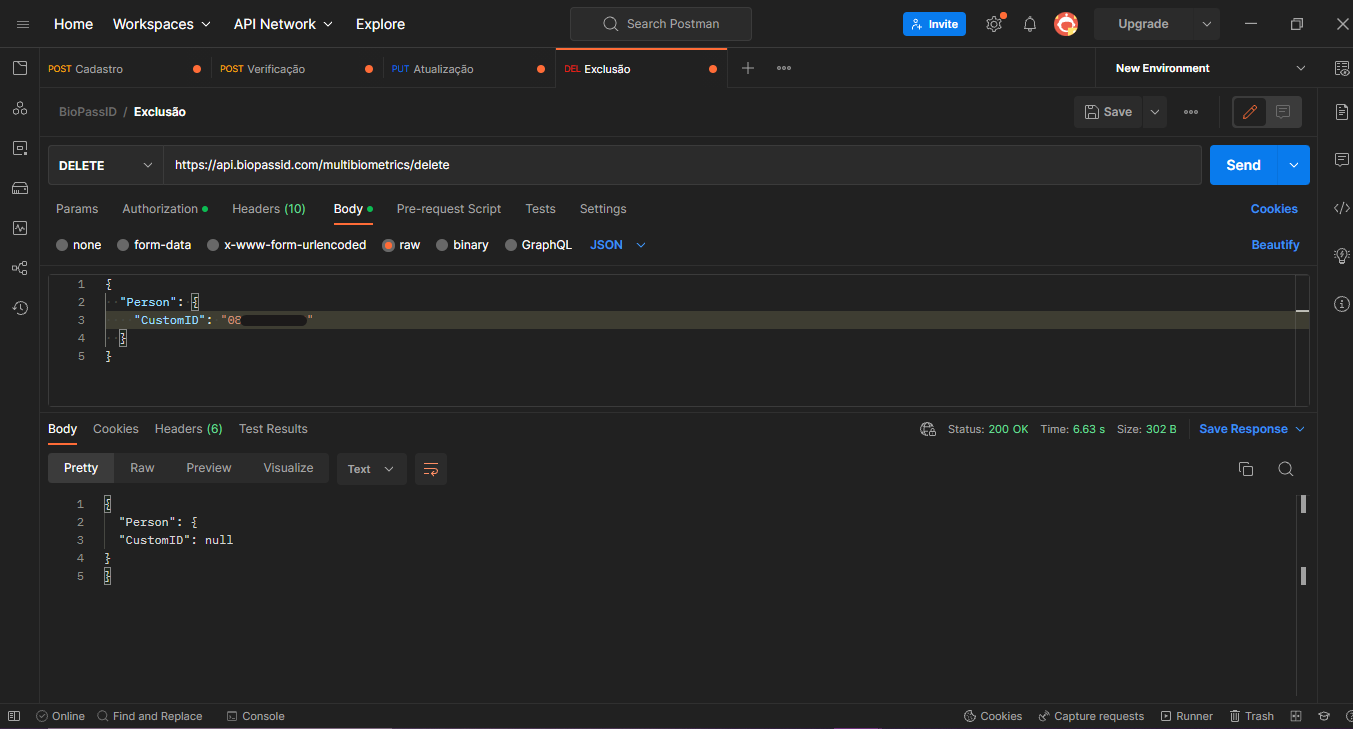Open request Headers (10) tab
The image size is (1353, 729).
click(269, 209)
